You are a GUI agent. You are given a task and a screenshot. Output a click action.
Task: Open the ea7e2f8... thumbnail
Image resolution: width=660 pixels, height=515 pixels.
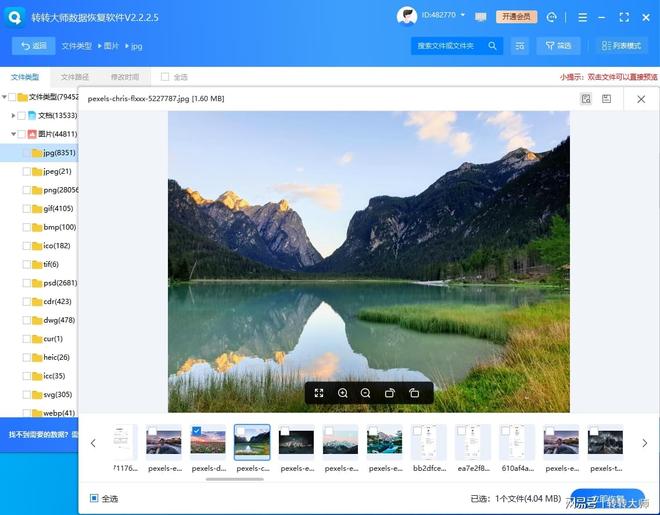pyautogui.click(x=473, y=443)
